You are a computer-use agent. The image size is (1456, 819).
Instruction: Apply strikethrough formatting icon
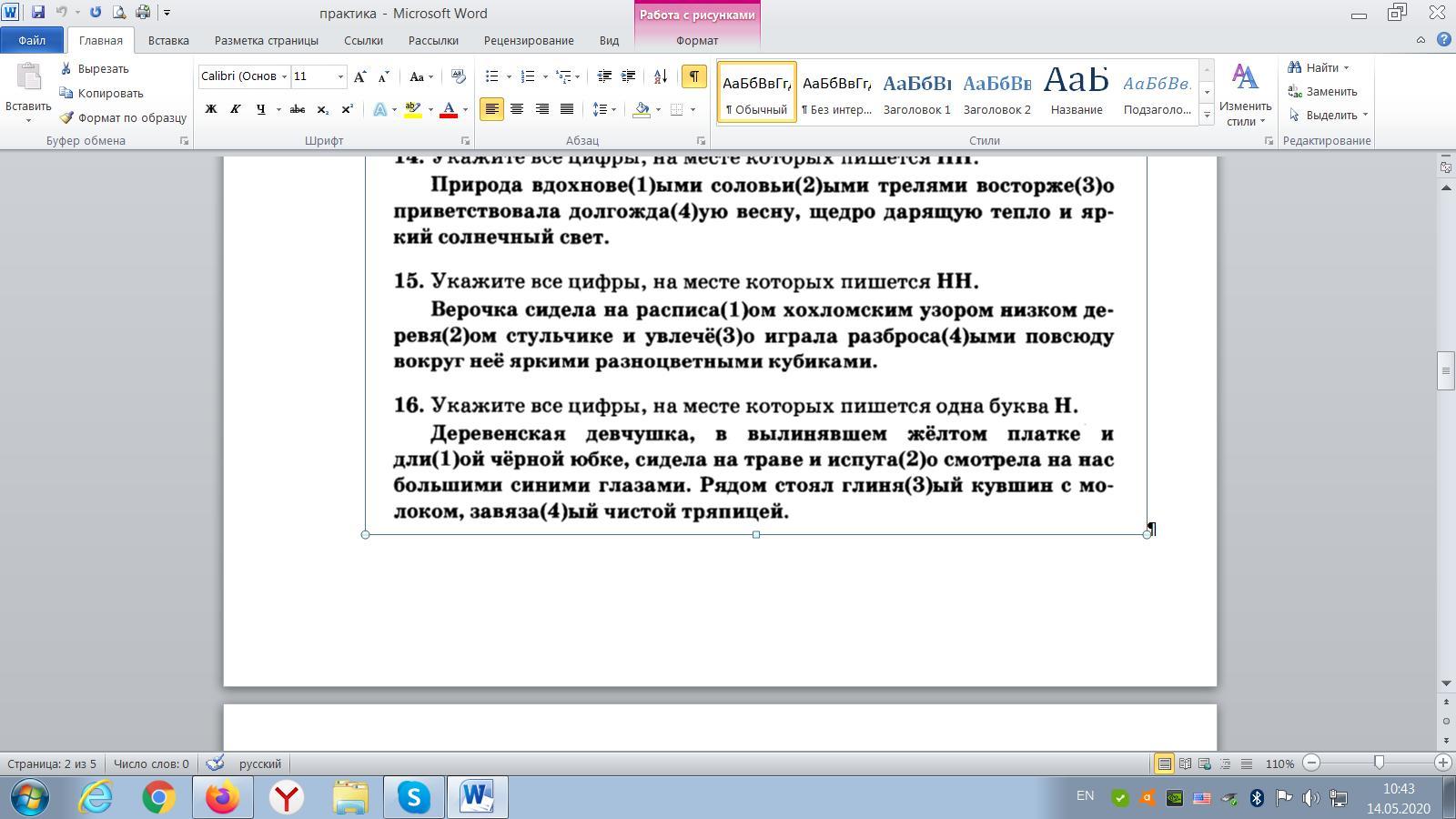[x=297, y=109]
